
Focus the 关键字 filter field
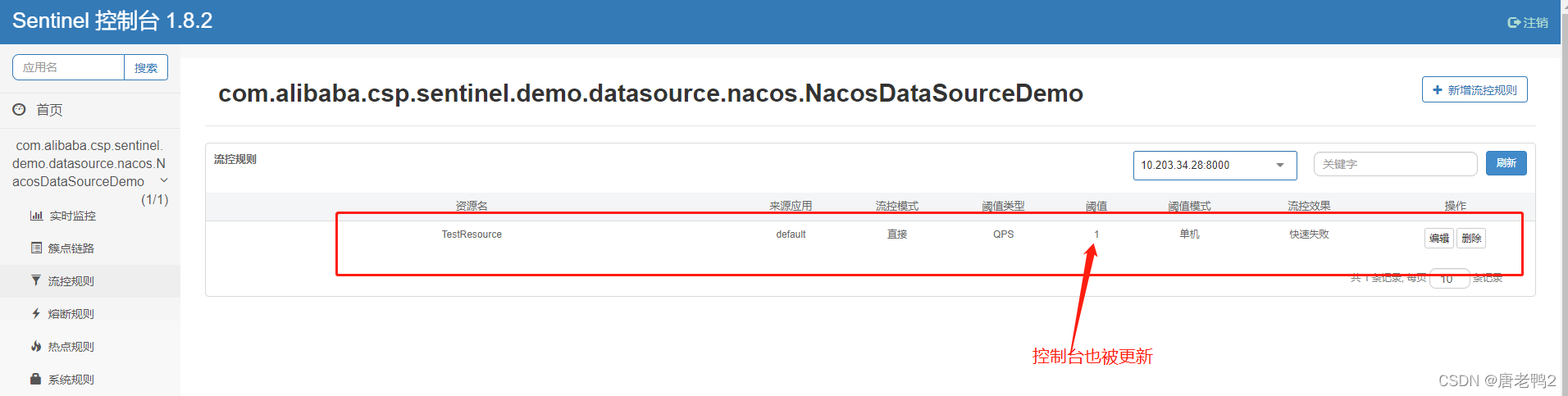1395,164
